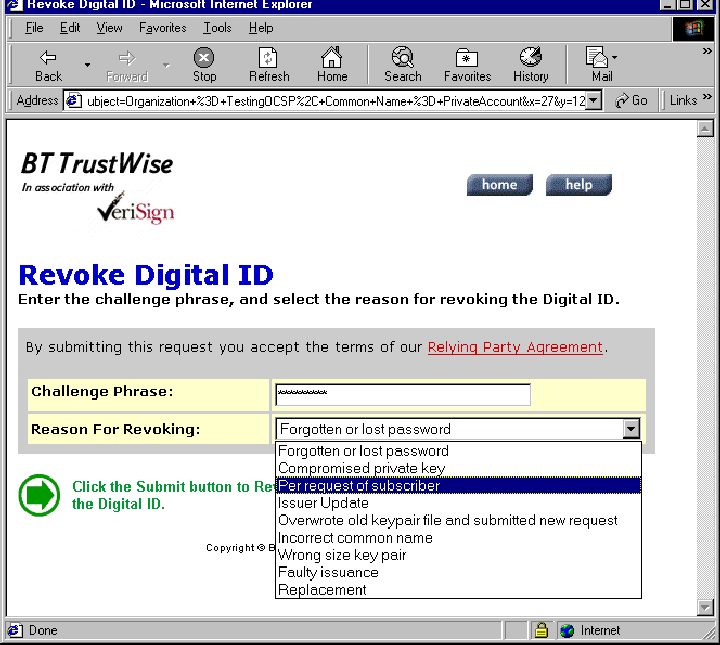Viewport: 720px width, 645px height.
Task: Show browsing History icon
Action: pos(530,57)
